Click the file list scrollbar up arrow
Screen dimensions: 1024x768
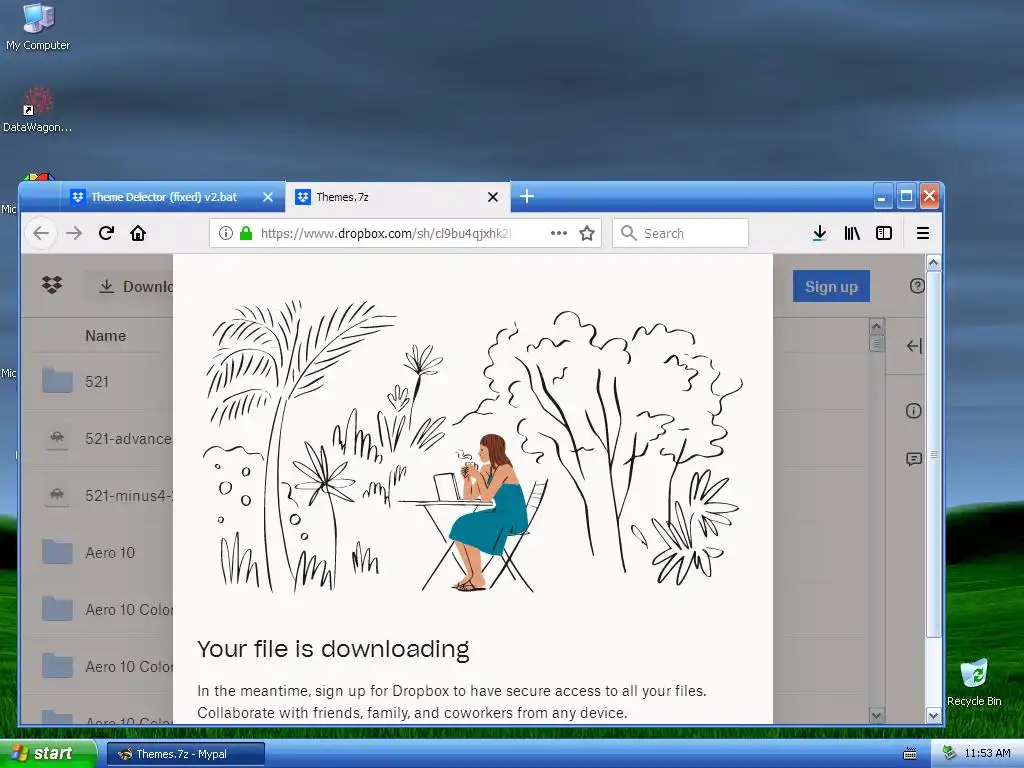(876, 326)
